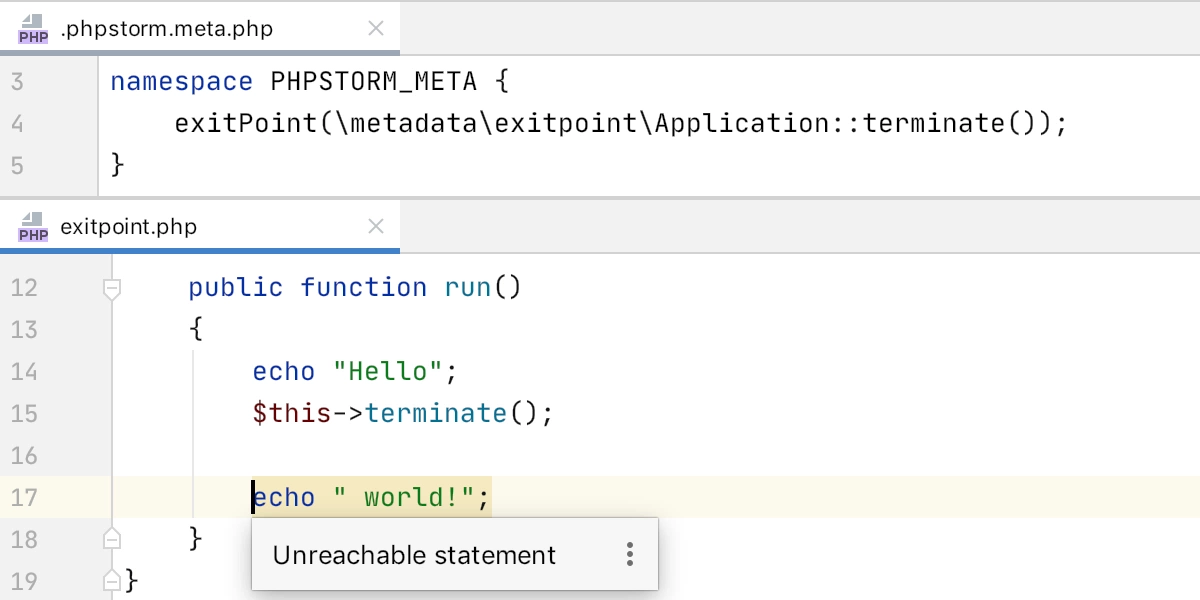Click the '$this' variable on line 15
The width and height of the screenshot is (1200, 600).
[x=292, y=413]
